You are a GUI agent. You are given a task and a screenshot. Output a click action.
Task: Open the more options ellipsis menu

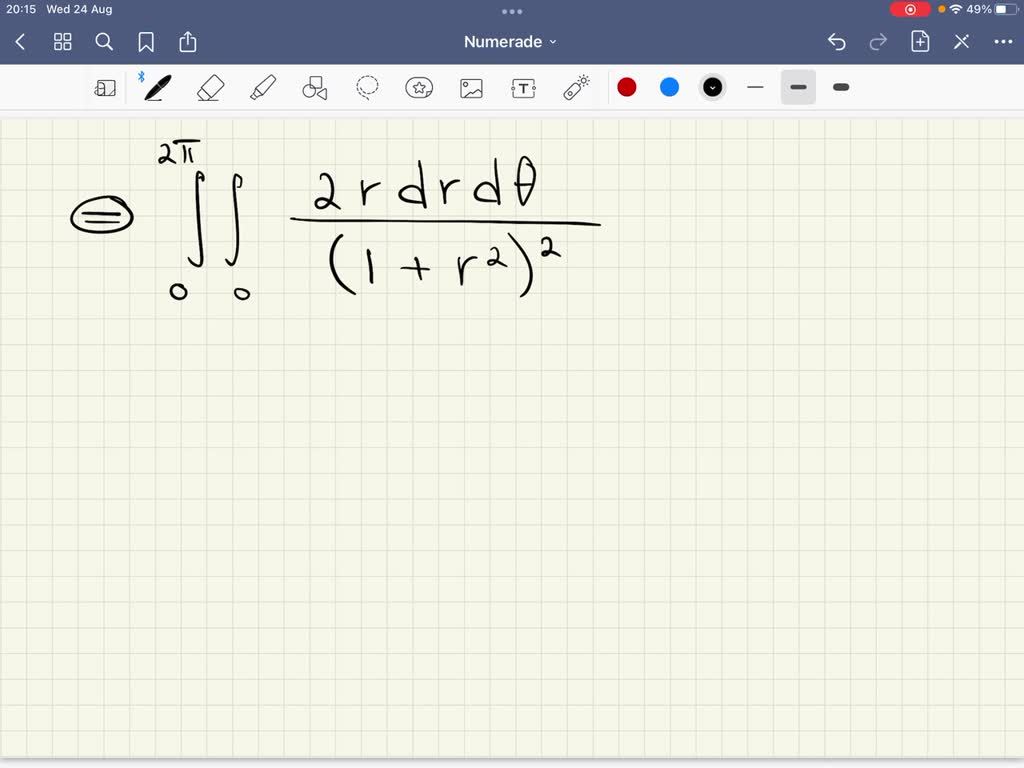pyautogui.click(x=1004, y=41)
